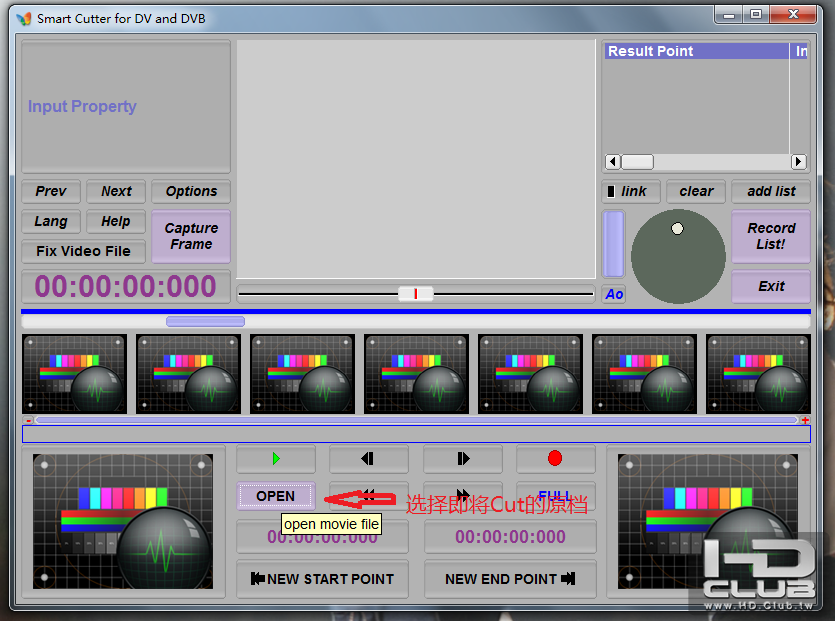
Task: Click the main timecode display
Action: pos(126,287)
